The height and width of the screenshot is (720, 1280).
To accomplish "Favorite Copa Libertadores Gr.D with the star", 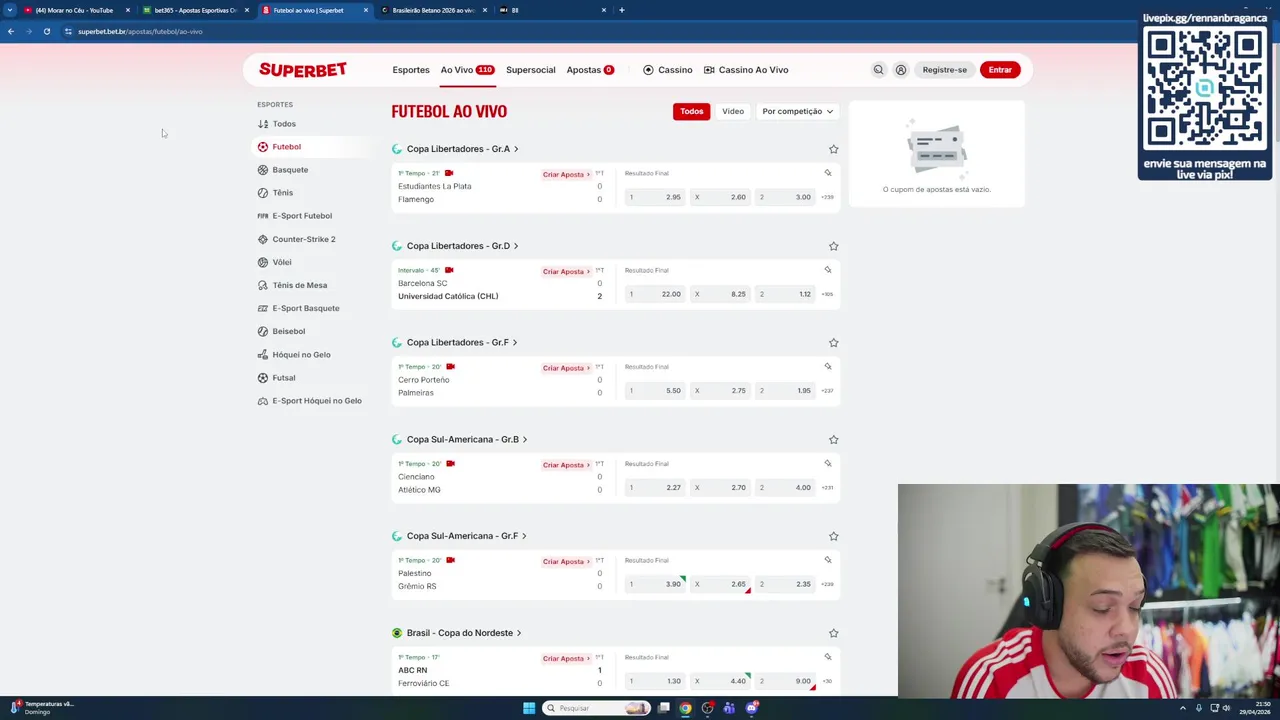I will (833, 246).
